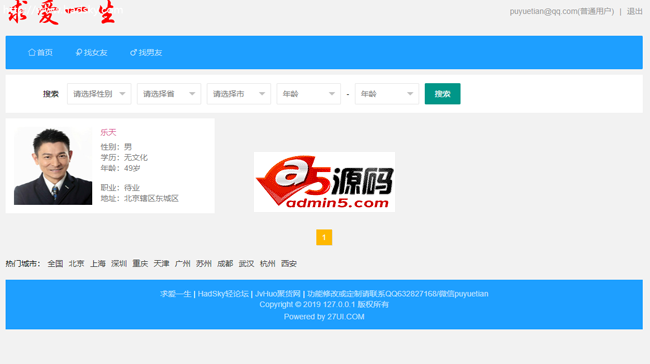Screen dimensions: 650x364
Task: Open the 请选择市 city dropdown
Action: (x=239, y=94)
